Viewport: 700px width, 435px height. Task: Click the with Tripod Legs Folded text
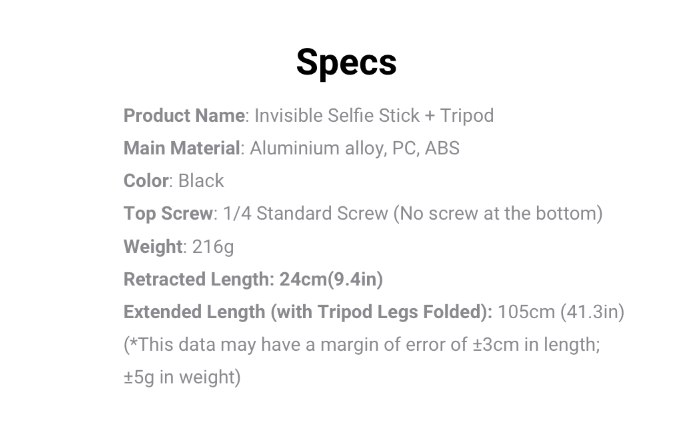(381, 312)
